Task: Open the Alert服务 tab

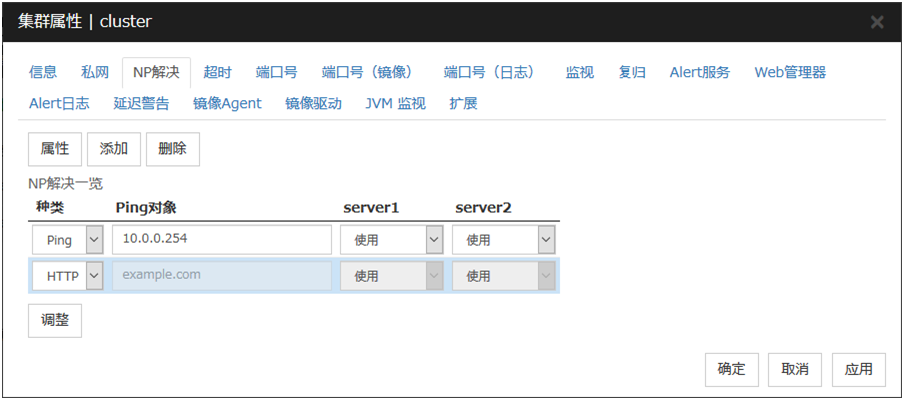Action: 699,72
